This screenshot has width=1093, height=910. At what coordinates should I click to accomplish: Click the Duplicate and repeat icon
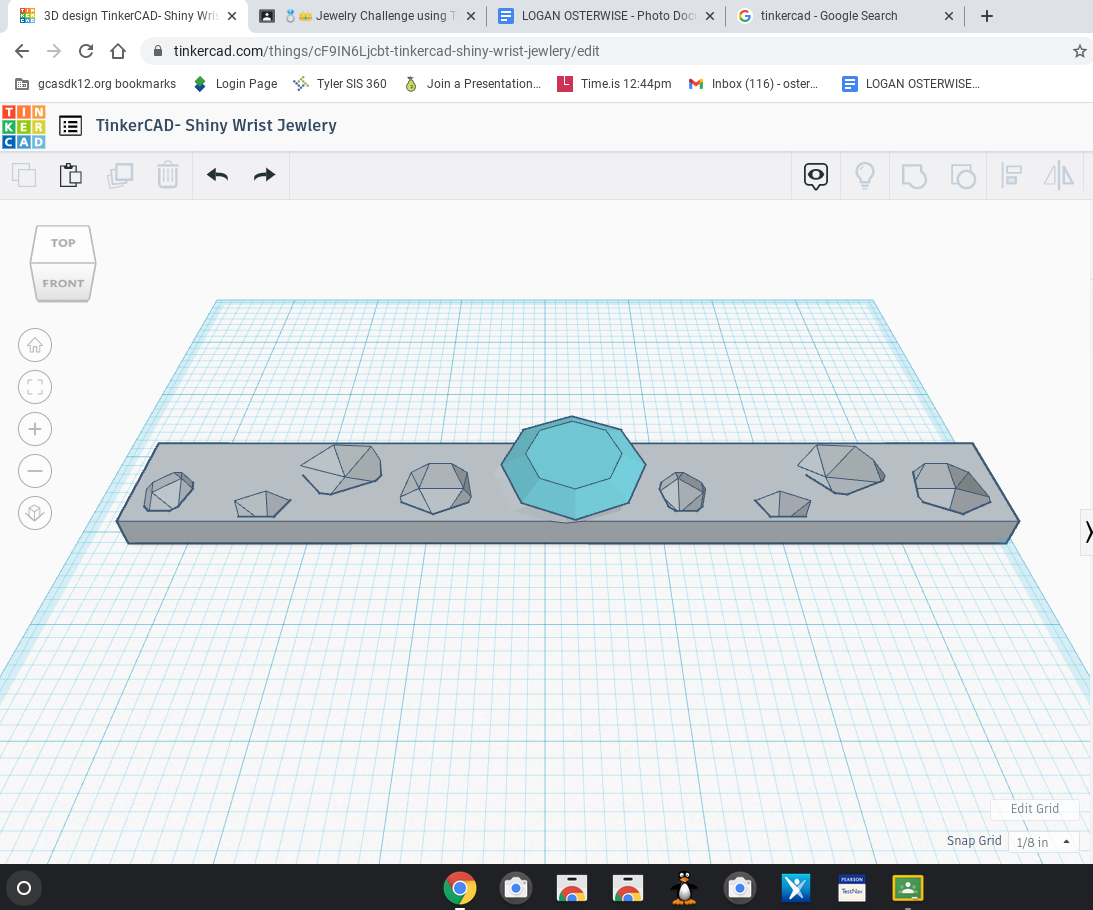120,175
